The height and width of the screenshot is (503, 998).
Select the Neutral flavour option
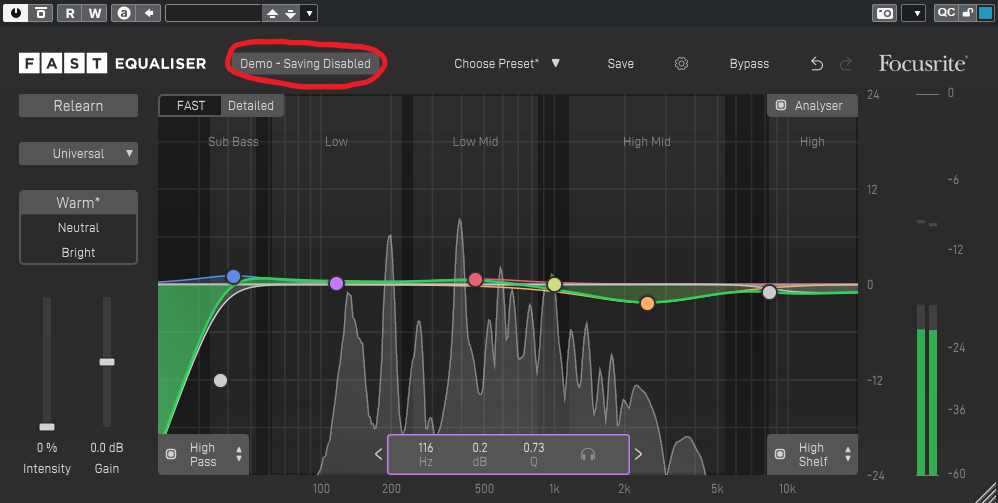click(x=78, y=227)
